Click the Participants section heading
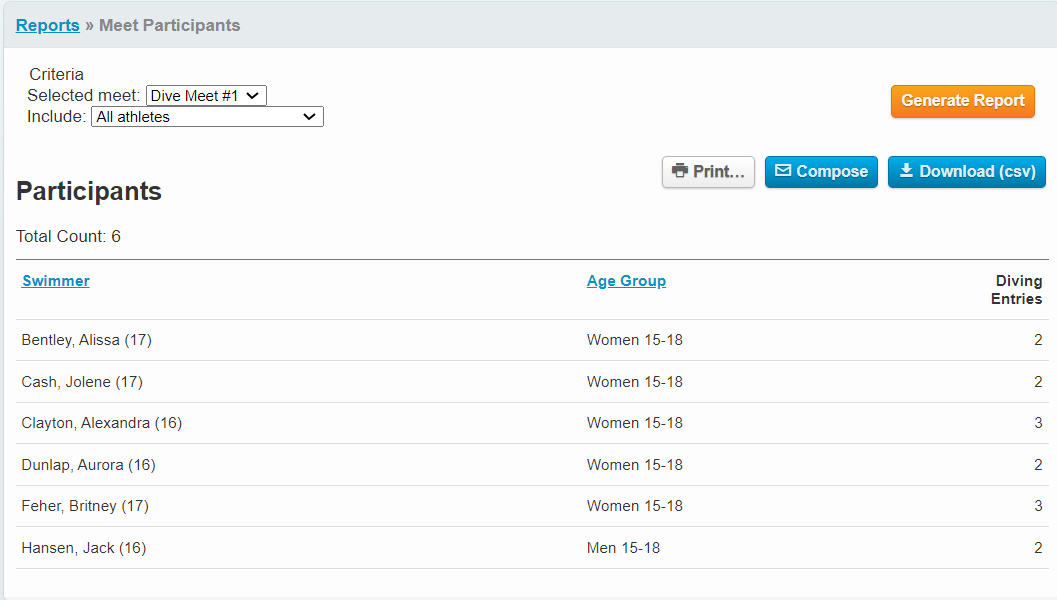The width and height of the screenshot is (1057, 600). coord(89,191)
